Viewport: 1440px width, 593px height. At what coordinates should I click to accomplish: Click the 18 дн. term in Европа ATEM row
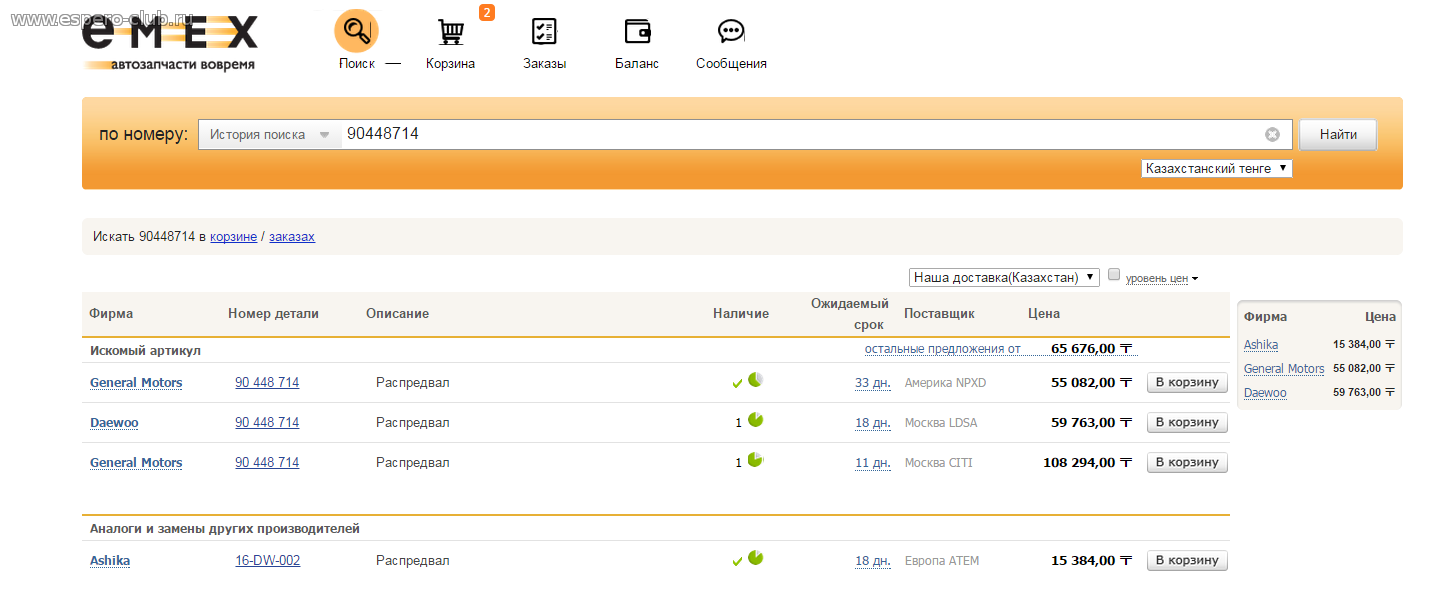tap(873, 561)
